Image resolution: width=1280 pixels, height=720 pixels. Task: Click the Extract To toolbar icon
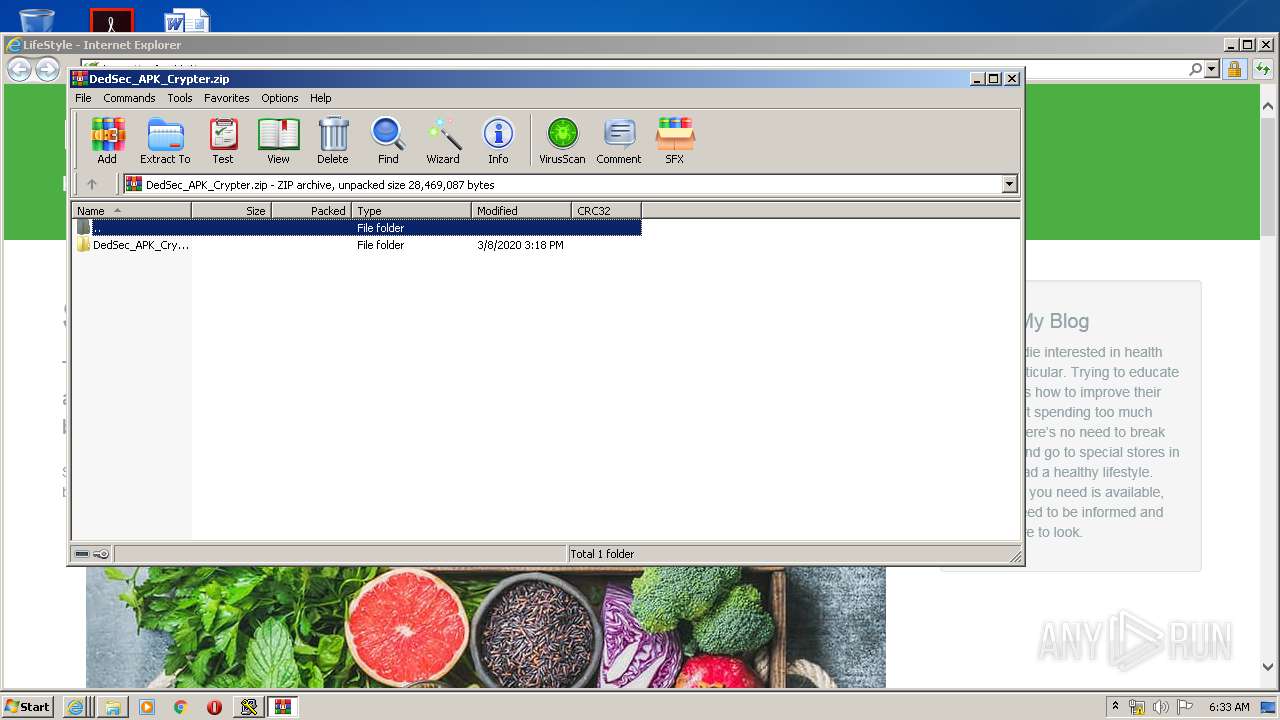[165, 140]
